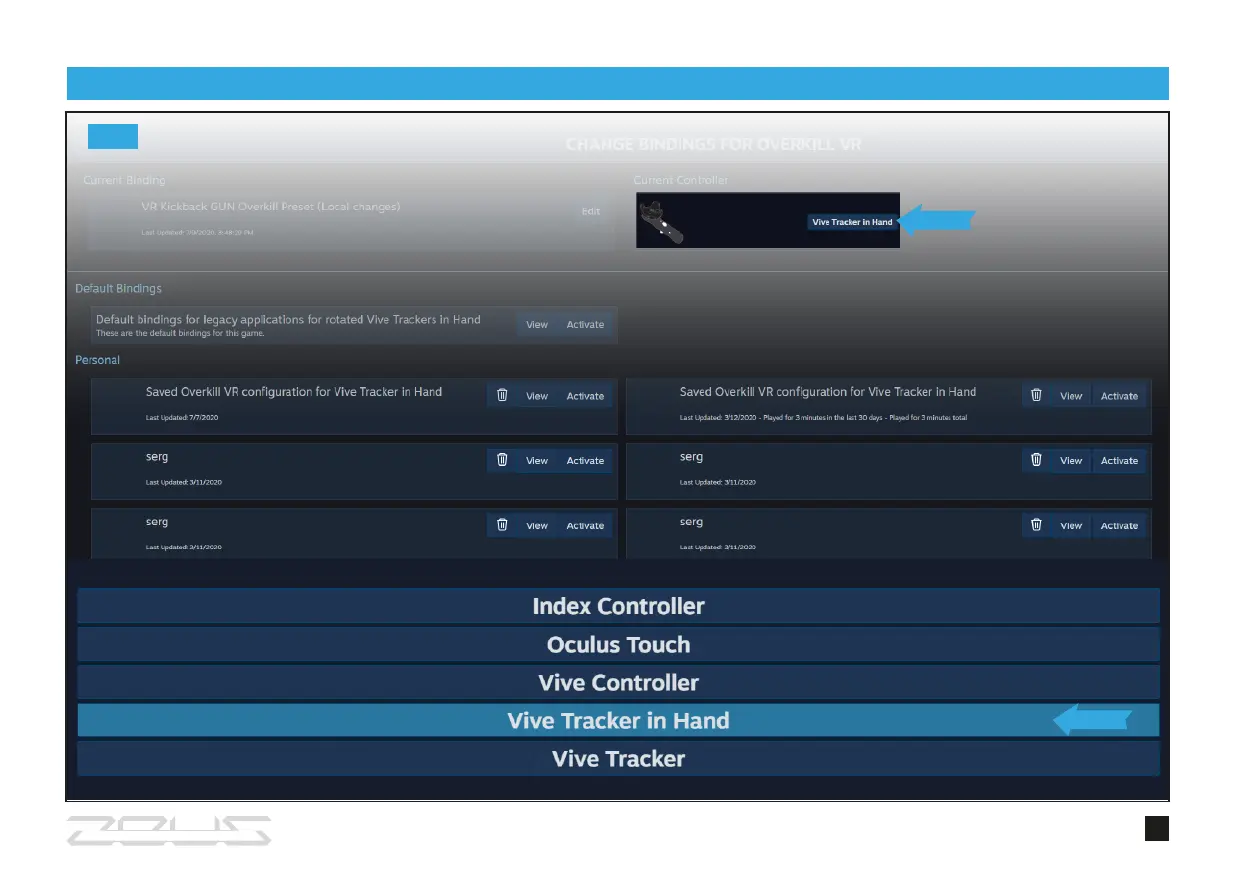Image resolution: width=1236 pixels, height=884 pixels.
Task: Click the blue back button at top left
Action: click(112, 137)
